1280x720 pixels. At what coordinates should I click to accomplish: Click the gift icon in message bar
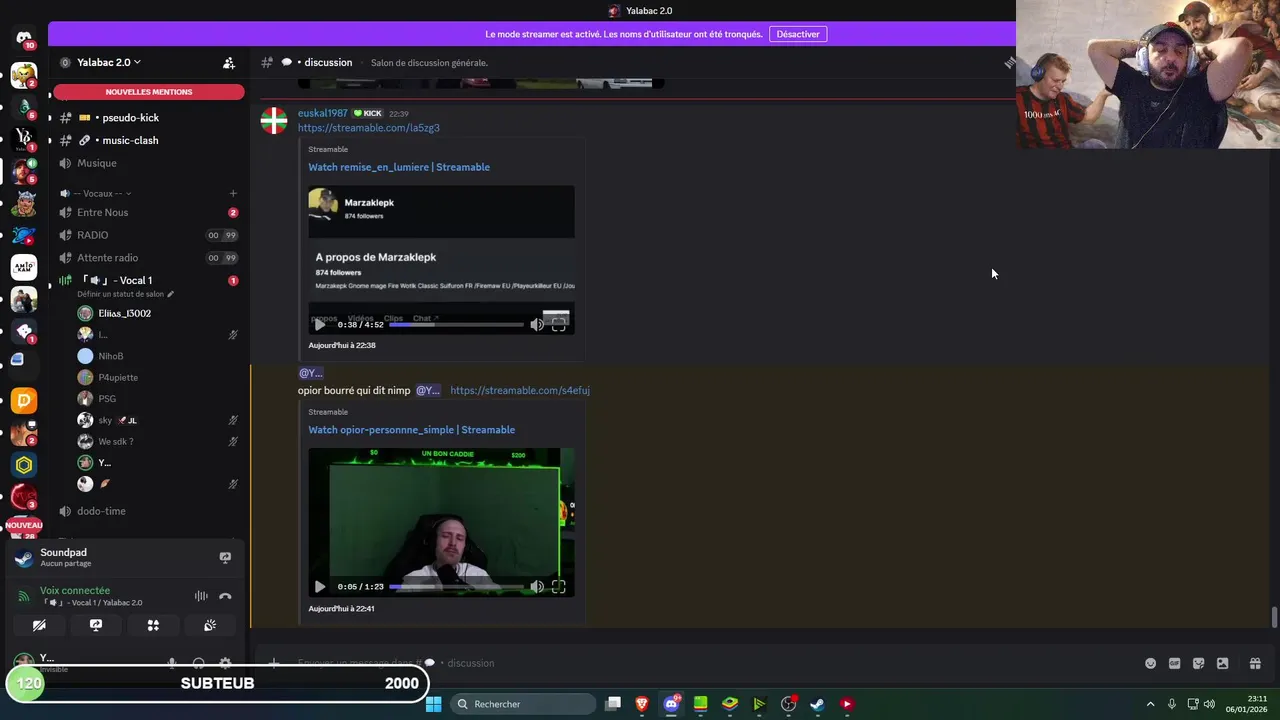(x=1255, y=663)
